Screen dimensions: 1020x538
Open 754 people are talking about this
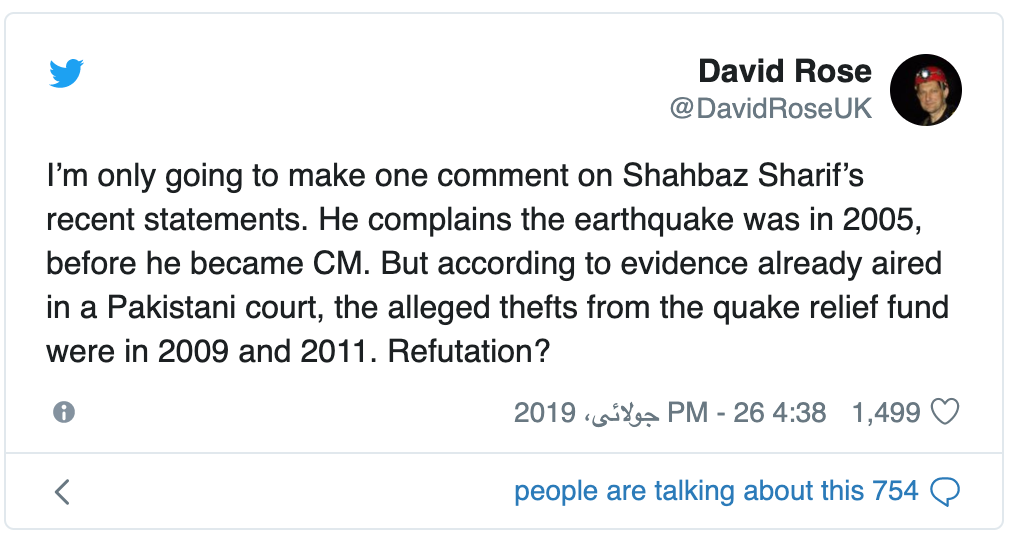point(716,491)
